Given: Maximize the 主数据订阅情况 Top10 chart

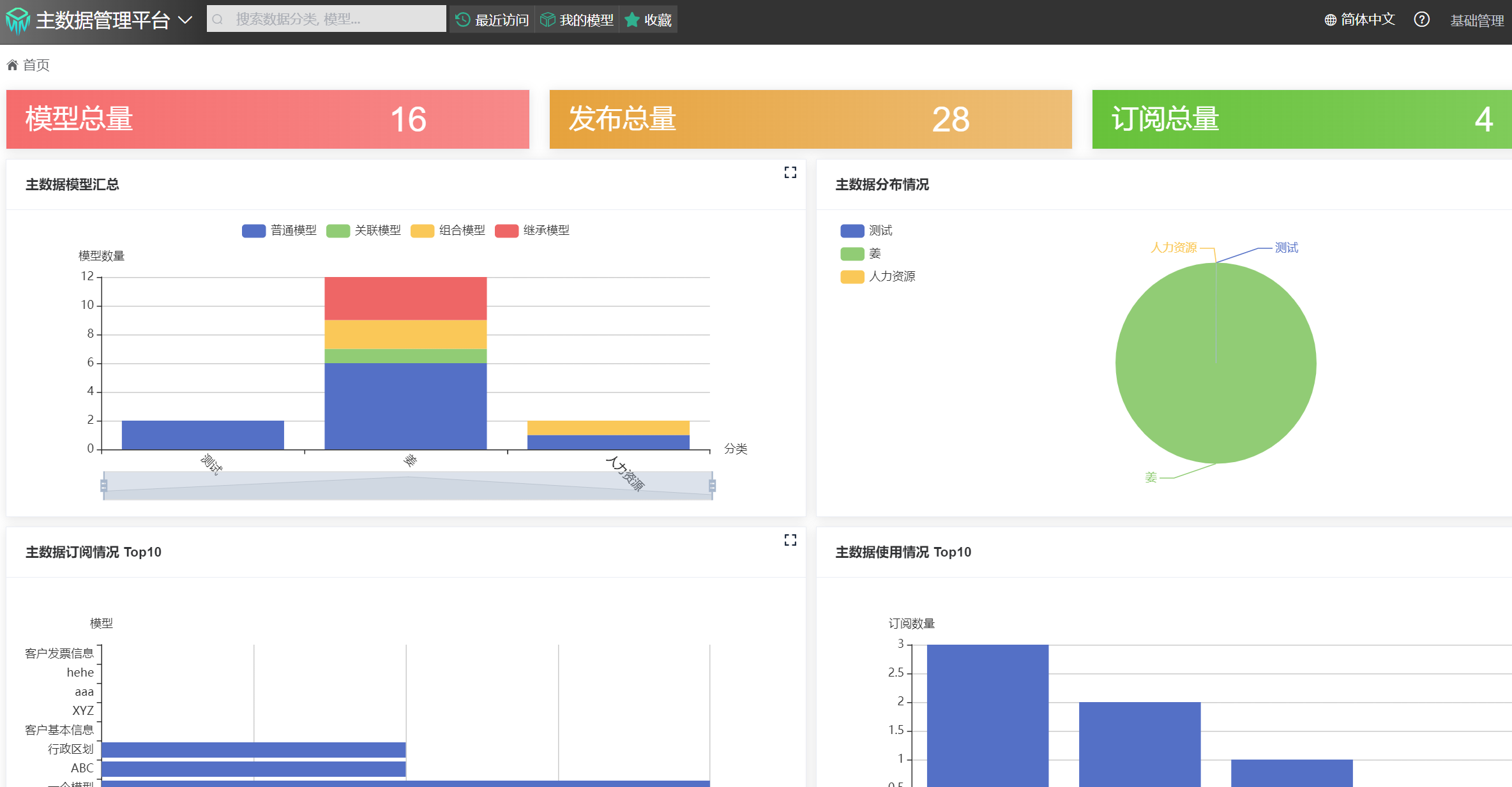Looking at the screenshot, I should point(790,540).
